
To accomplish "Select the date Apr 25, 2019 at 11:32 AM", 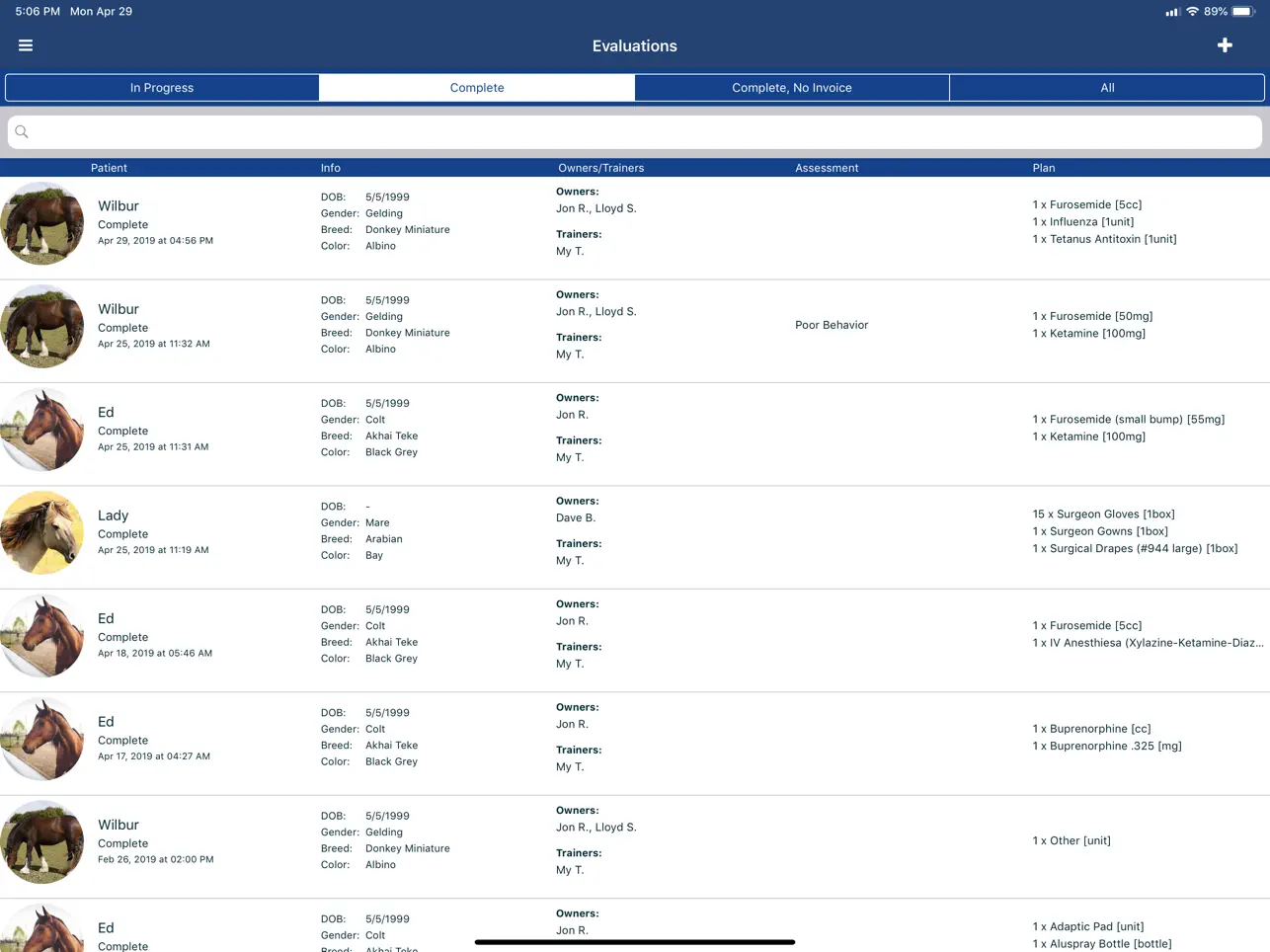I will pyautogui.click(x=154, y=344).
